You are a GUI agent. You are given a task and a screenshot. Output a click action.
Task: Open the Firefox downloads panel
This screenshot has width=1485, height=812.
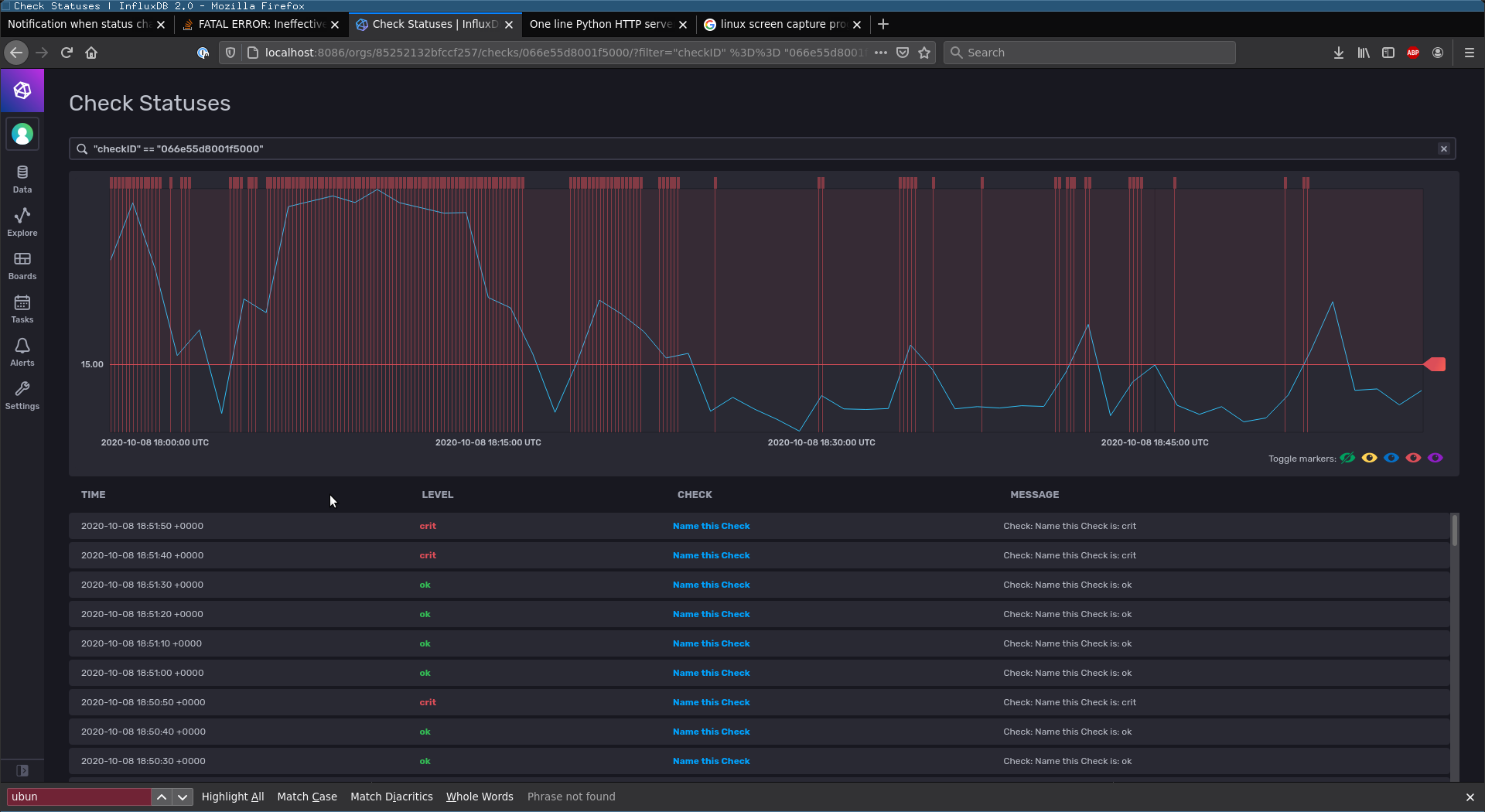tap(1339, 53)
